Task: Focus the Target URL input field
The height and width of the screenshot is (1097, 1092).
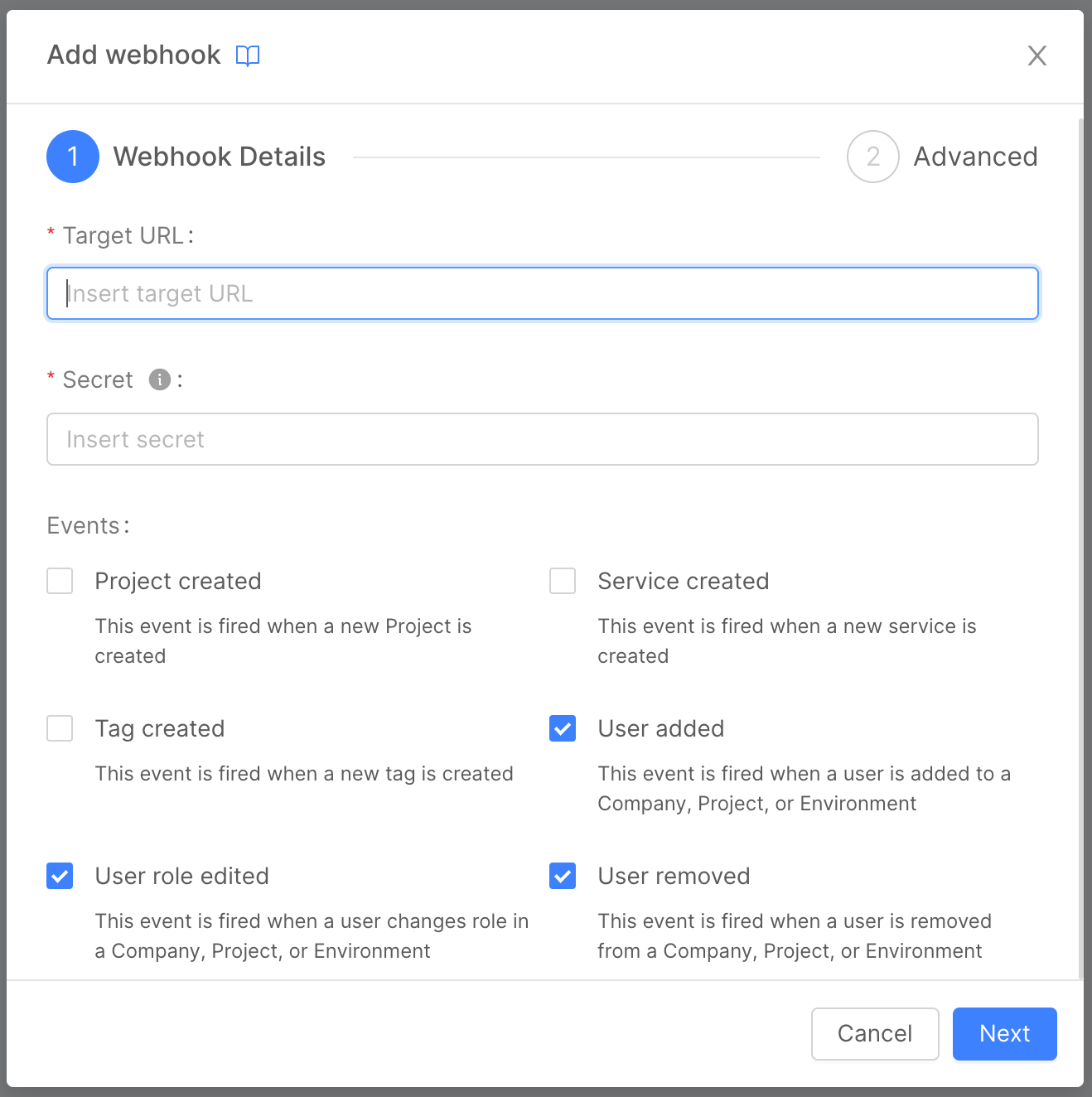Action: [x=543, y=293]
